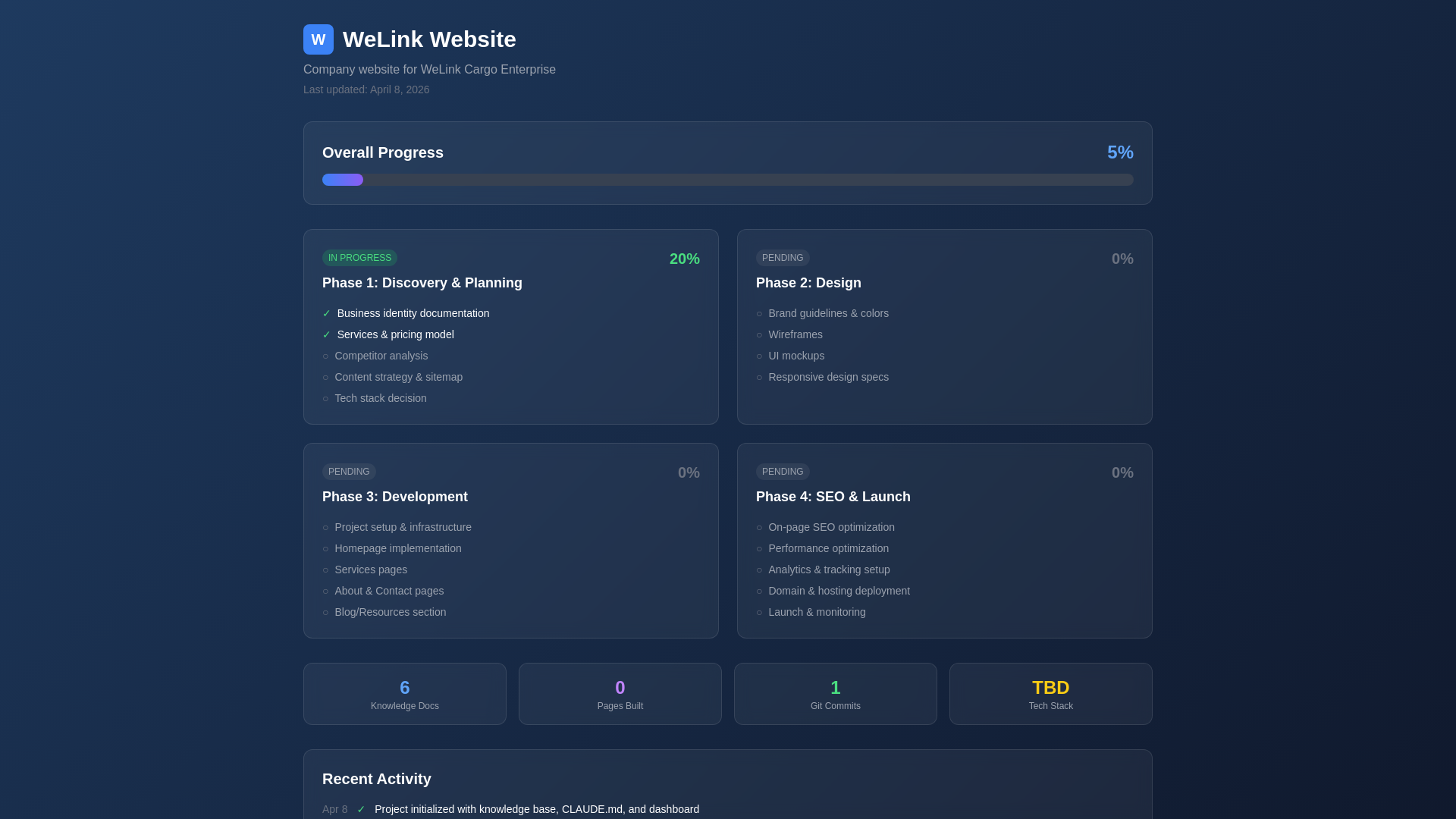
Task: Click PENDING badge on Phase 4 card
Action: [x=783, y=472]
